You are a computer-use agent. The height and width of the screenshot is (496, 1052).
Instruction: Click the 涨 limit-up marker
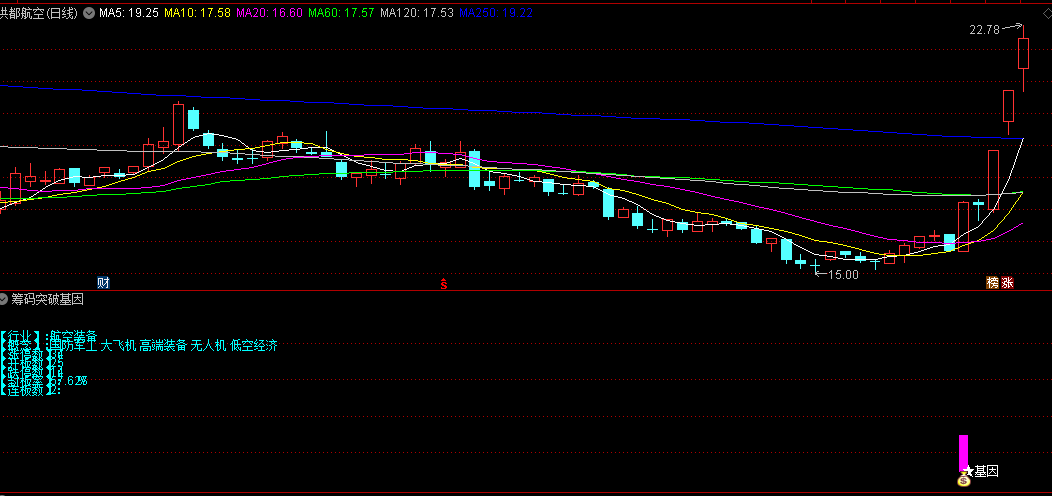click(1007, 283)
